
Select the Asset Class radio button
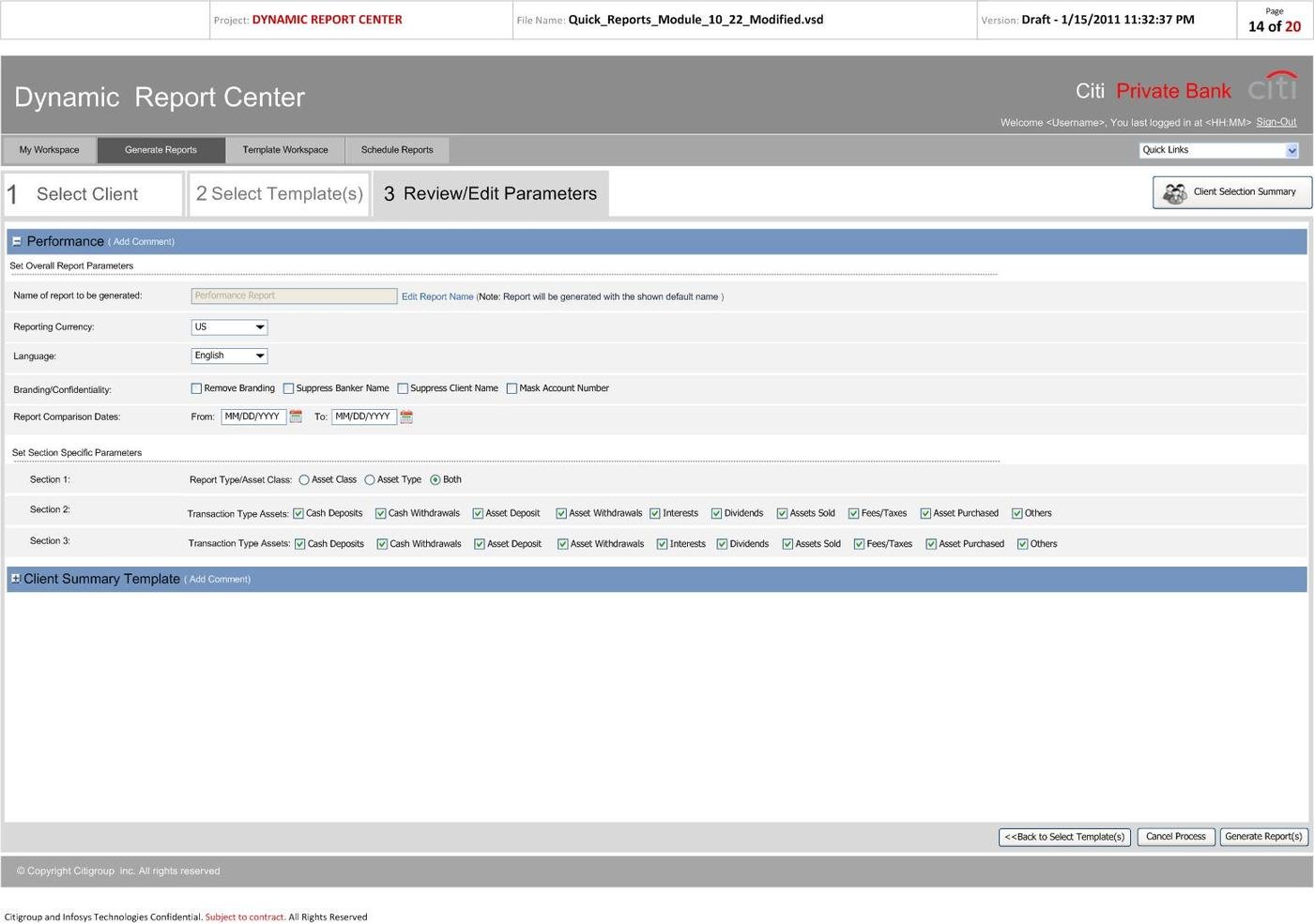coord(304,478)
